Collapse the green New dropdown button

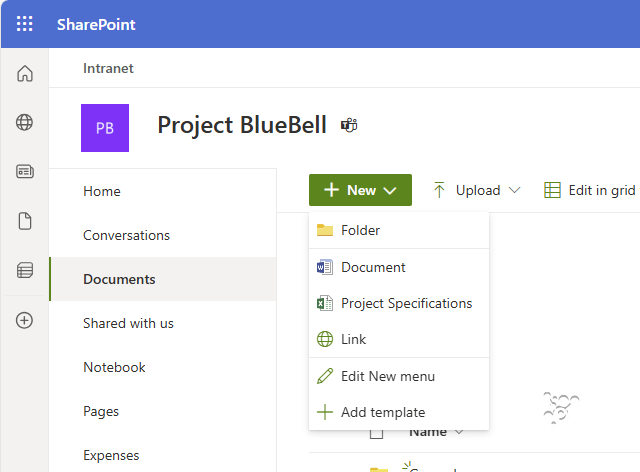coord(360,190)
